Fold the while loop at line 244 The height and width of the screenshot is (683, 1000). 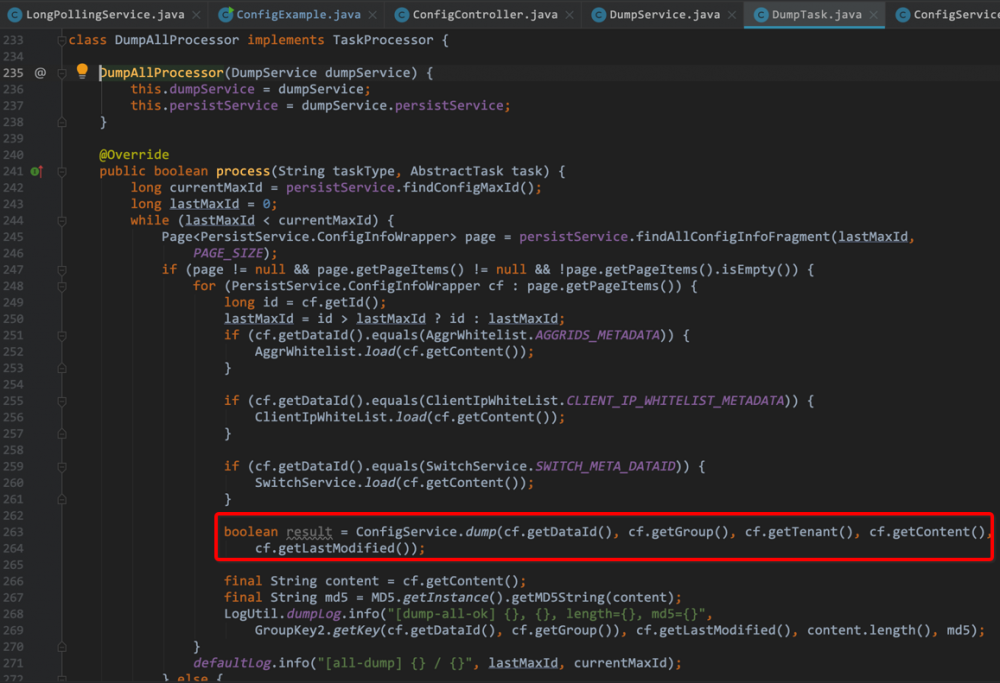click(62, 221)
